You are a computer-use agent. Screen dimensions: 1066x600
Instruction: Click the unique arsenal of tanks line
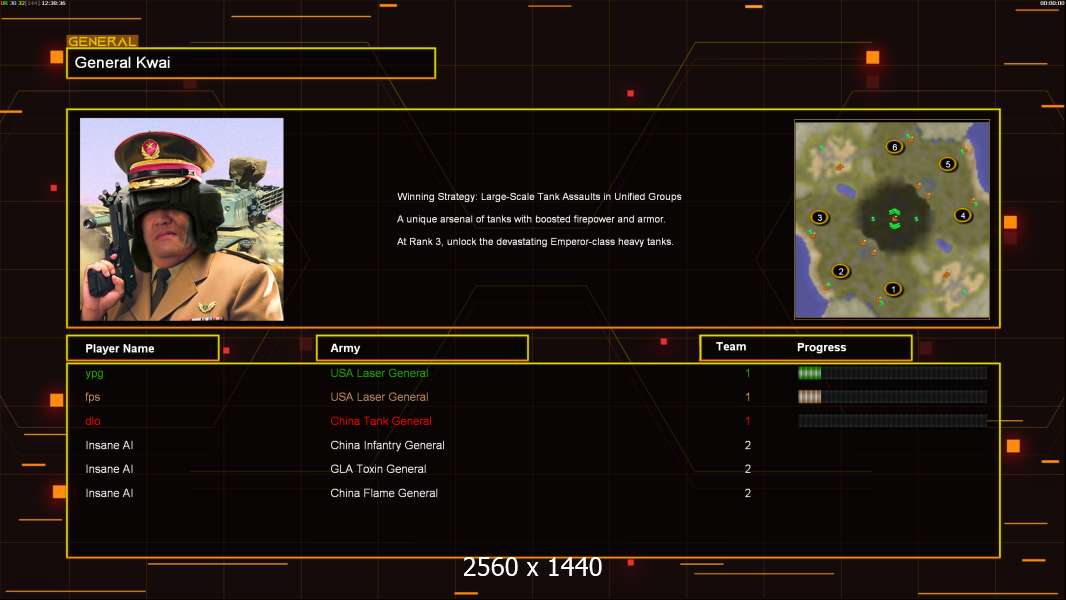[x=531, y=219]
